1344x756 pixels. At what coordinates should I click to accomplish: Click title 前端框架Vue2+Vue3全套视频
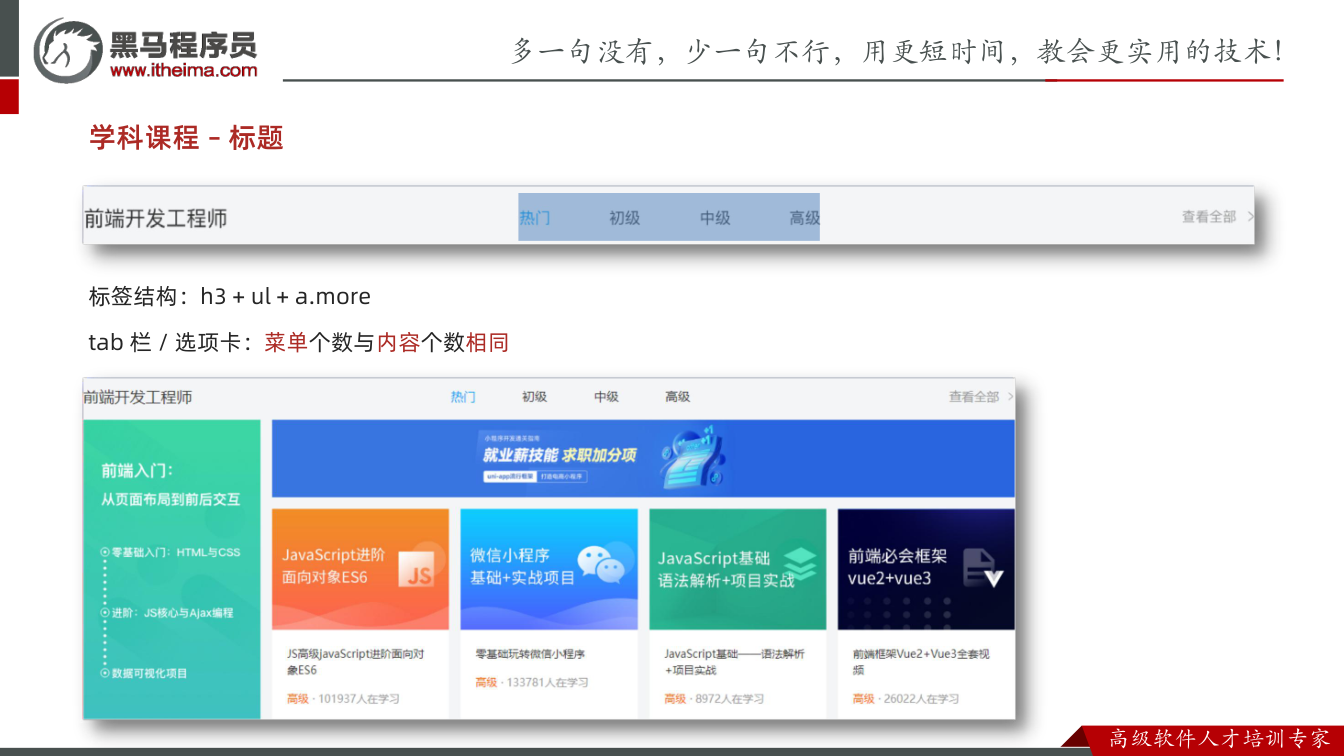pos(921,662)
